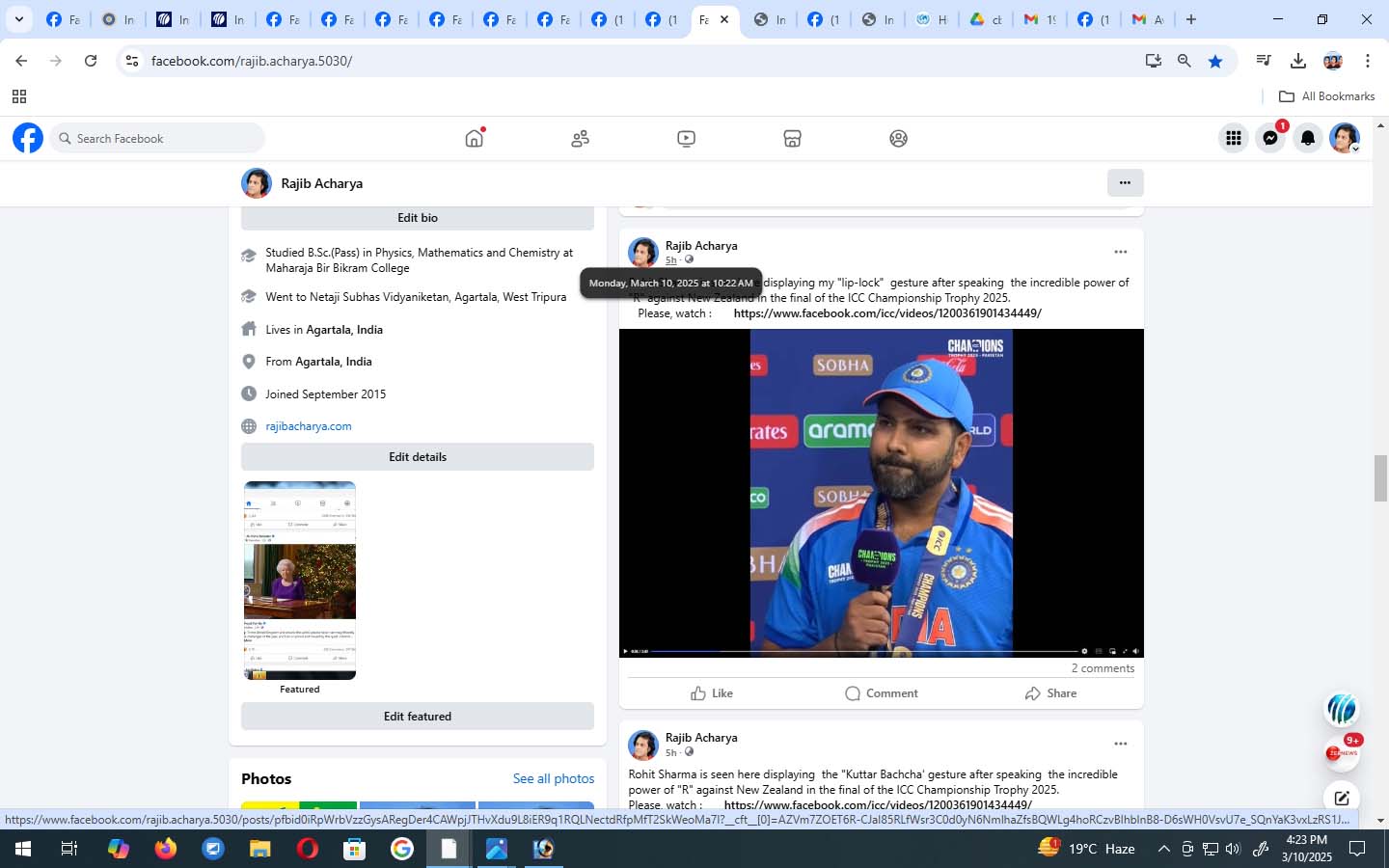Open the zoom magnifier icon in address bar
1389x868 pixels.
point(1184,61)
